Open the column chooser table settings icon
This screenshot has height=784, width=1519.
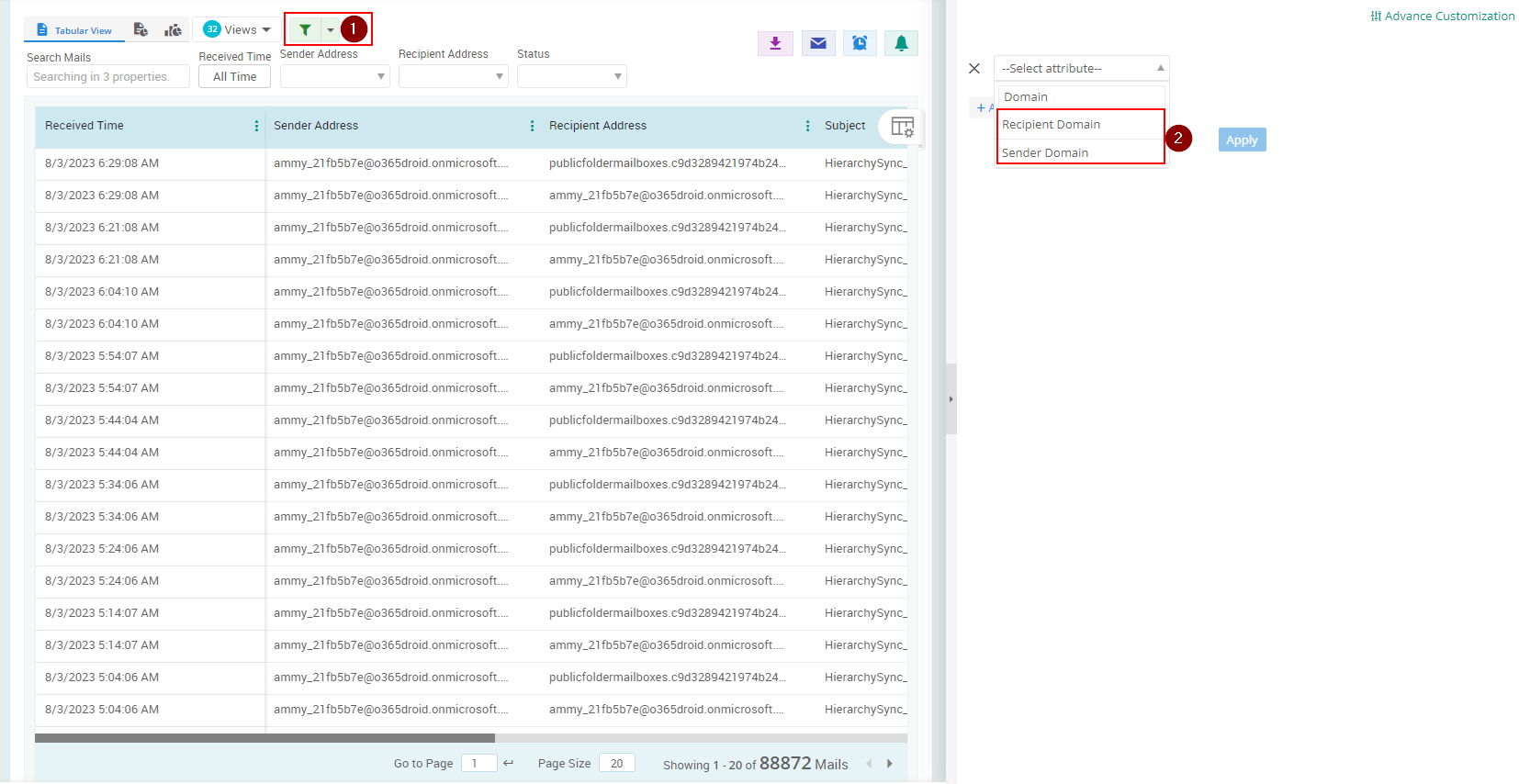(x=902, y=127)
